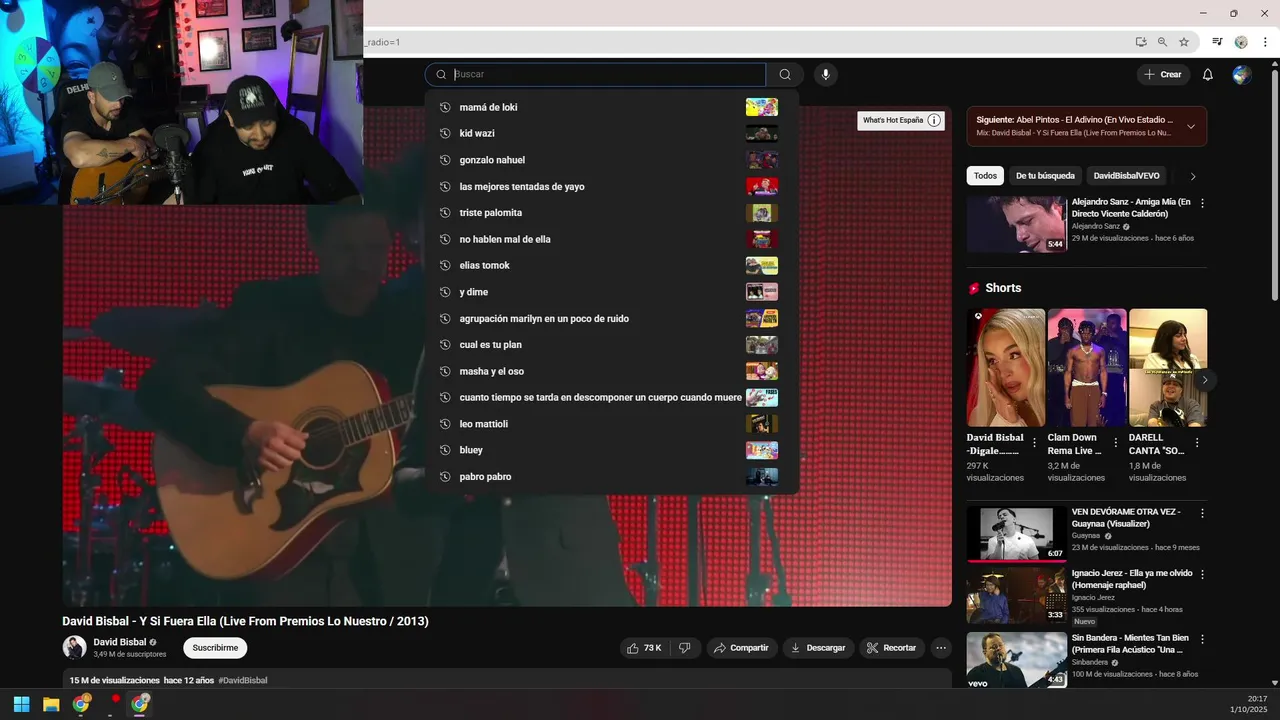Open Ignacio Jerez Ella ya me olvido title

(x=1131, y=579)
